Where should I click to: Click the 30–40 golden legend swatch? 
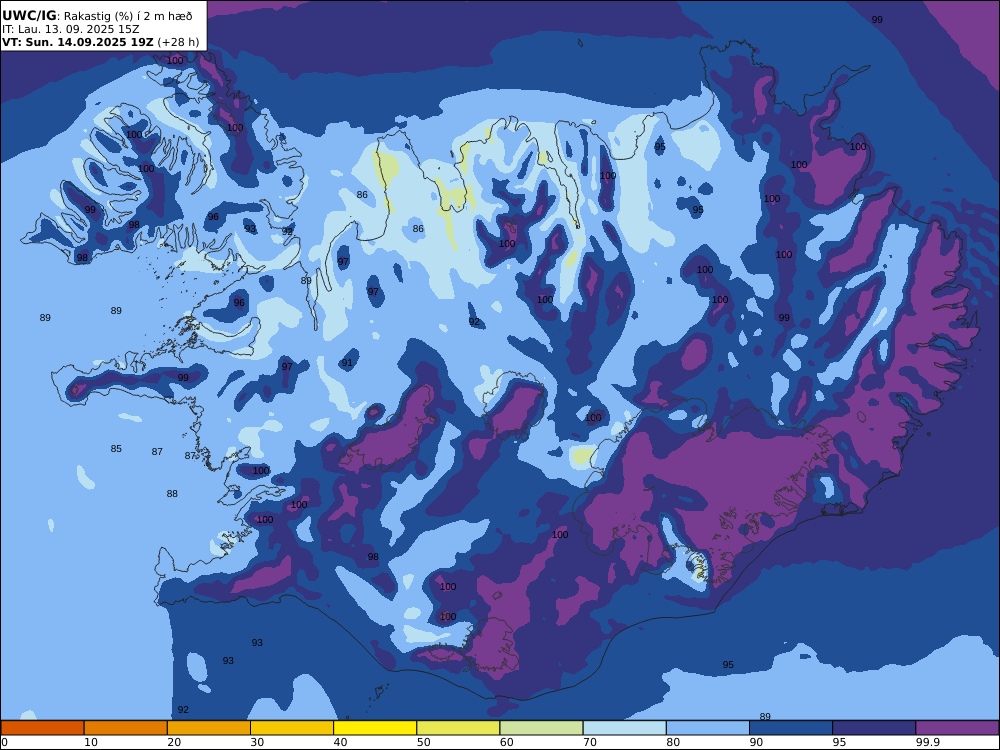(x=292, y=728)
